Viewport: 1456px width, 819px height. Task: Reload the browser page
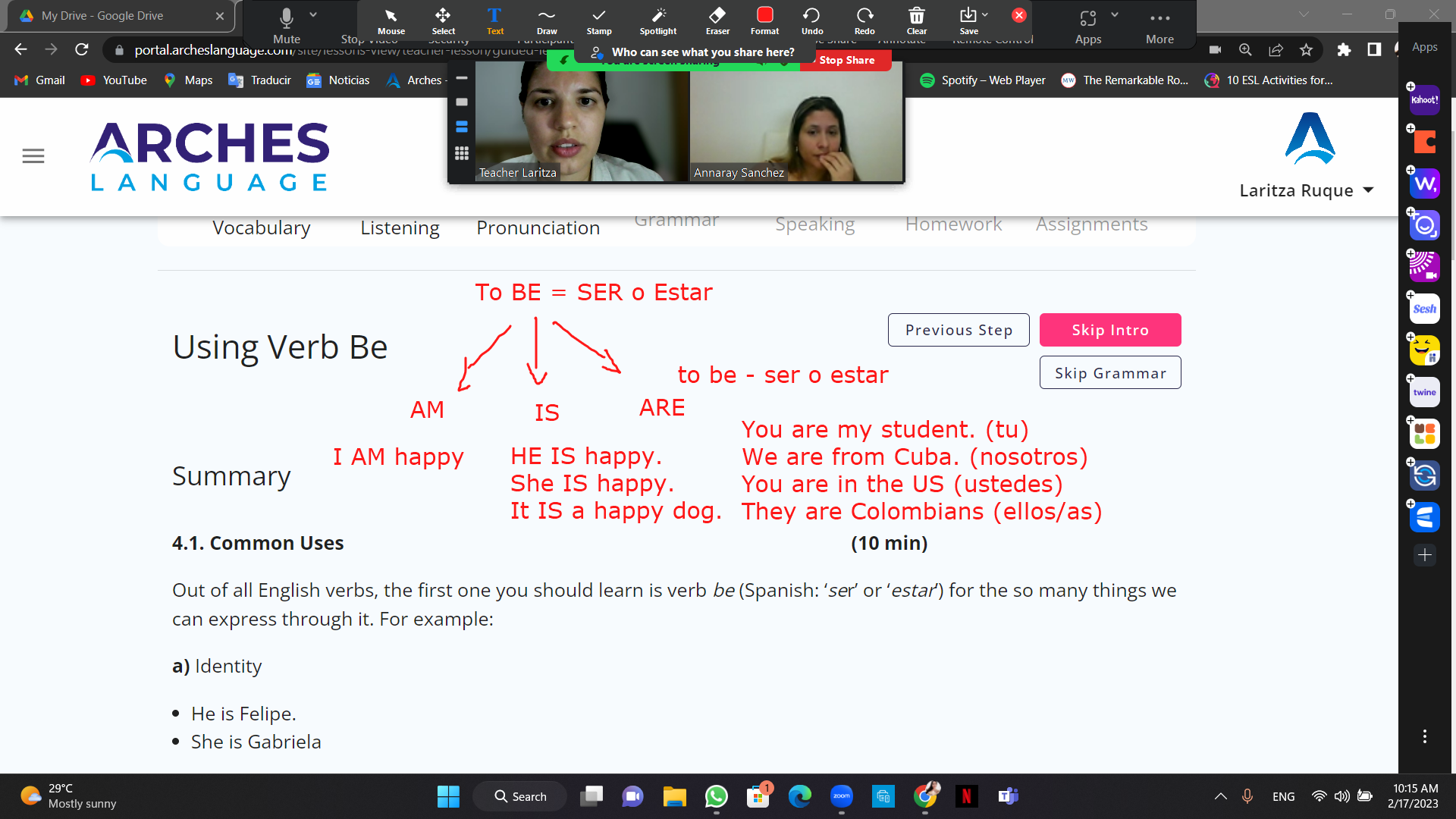coord(82,49)
